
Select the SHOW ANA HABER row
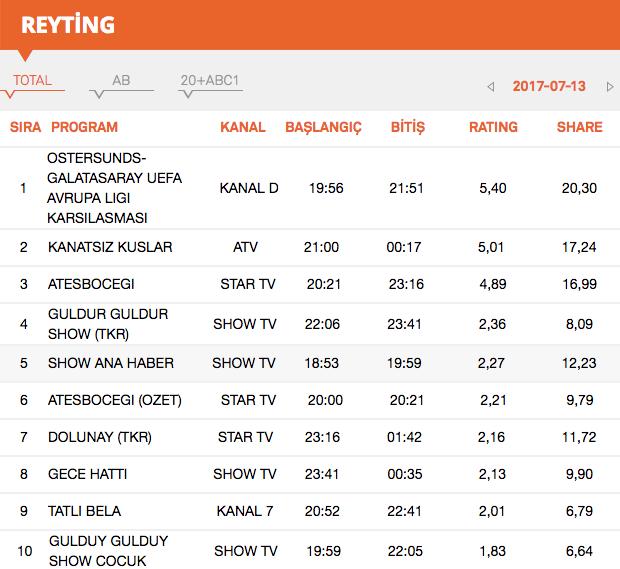click(x=310, y=363)
